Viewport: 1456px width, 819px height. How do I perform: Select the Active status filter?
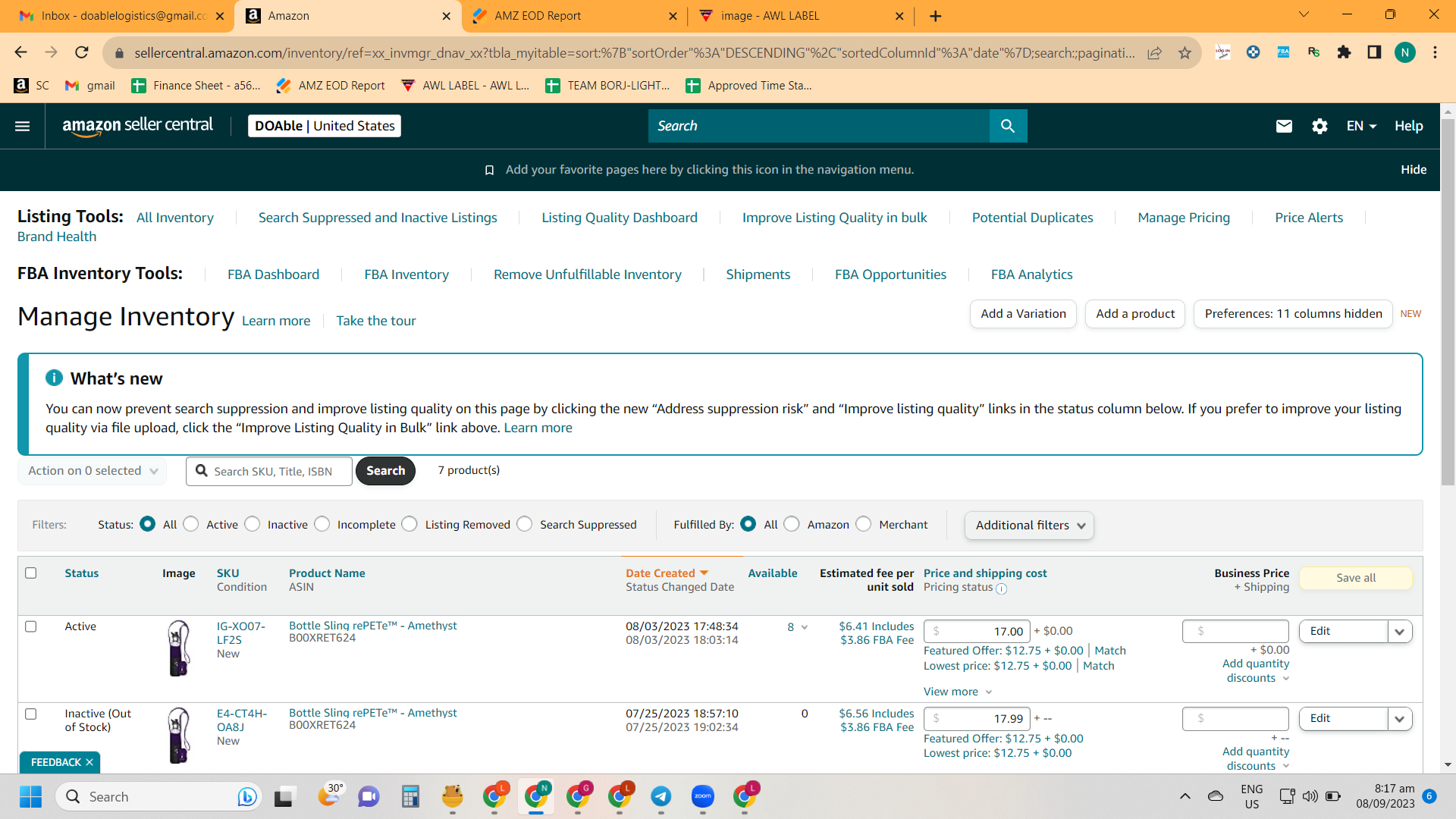pos(191,524)
